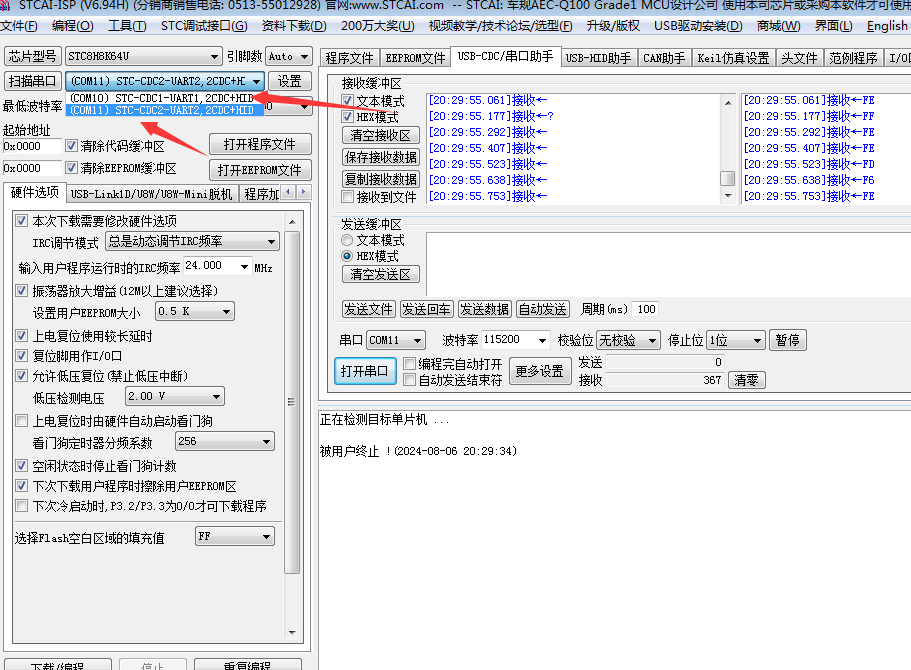Open the 串口 COM11 dropdown

(396, 340)
